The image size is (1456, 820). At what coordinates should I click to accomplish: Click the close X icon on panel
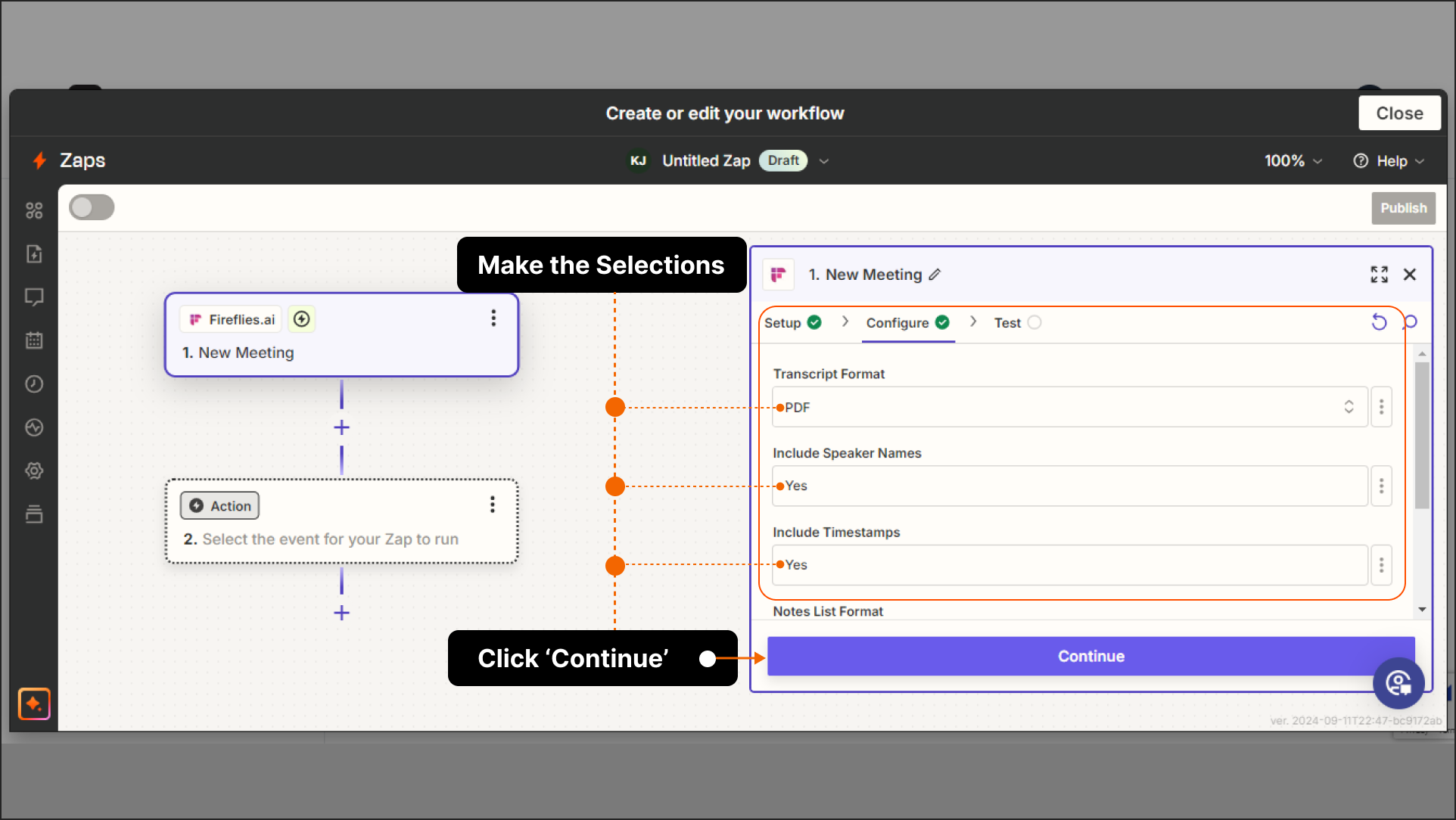(x=1410, y=274)
